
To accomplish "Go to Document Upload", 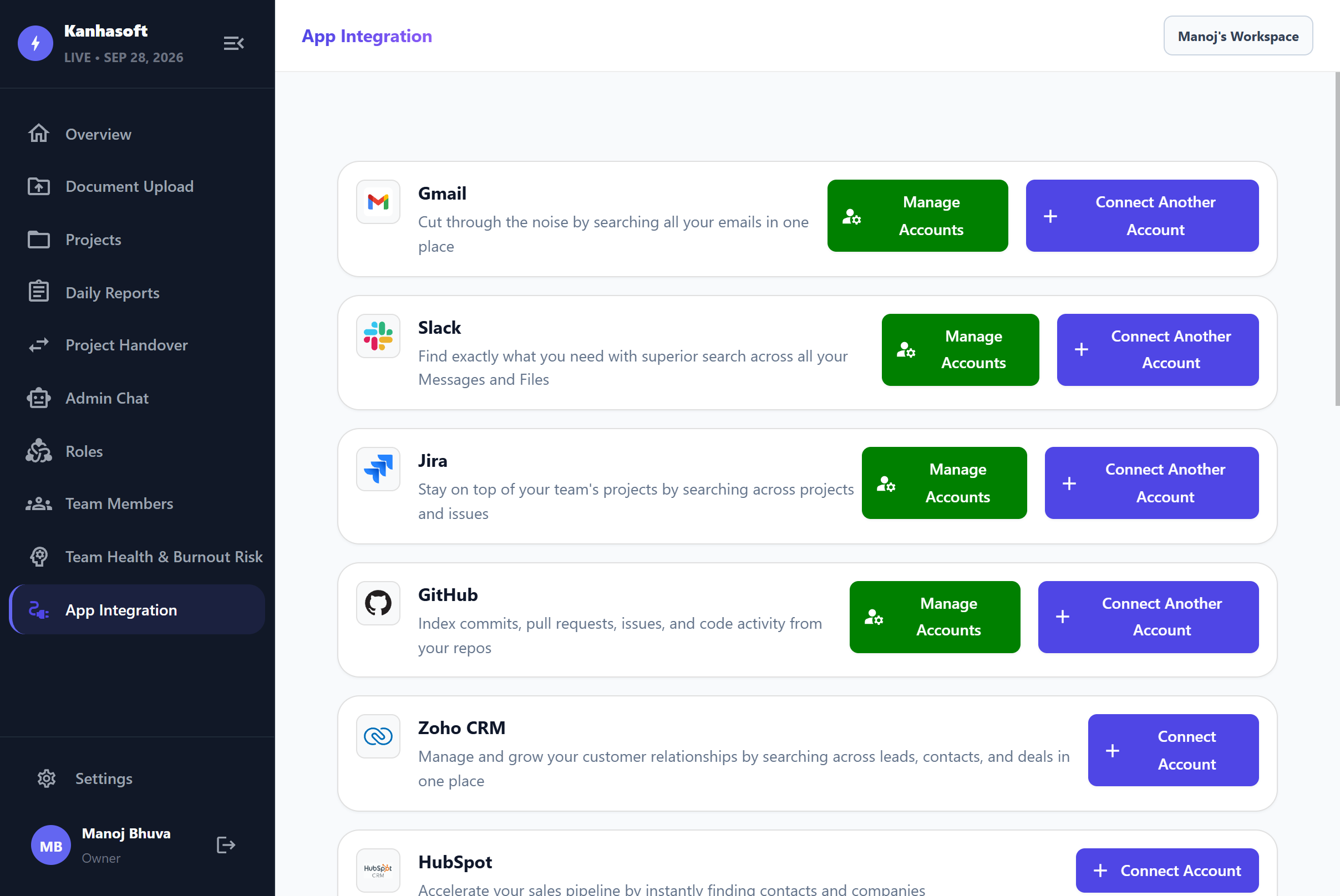I will point(137,187).
